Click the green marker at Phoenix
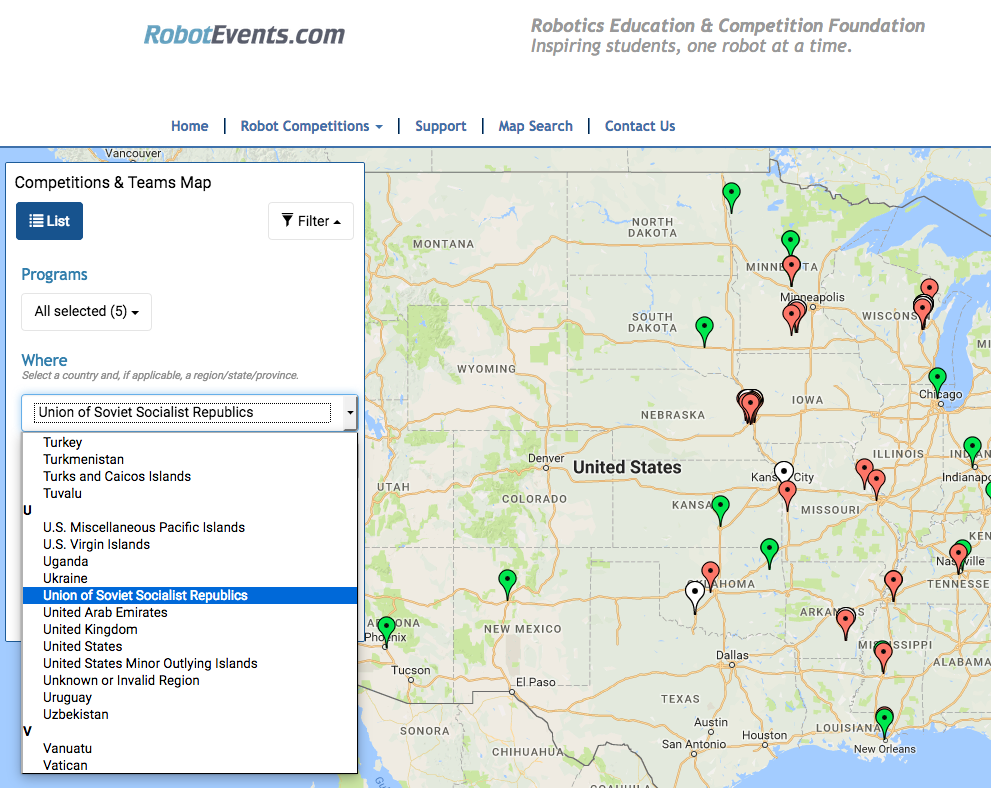 386,629
